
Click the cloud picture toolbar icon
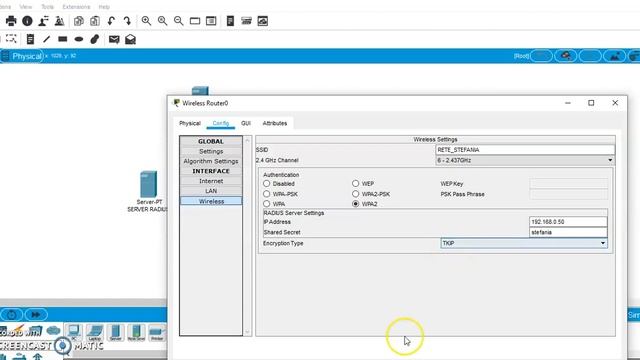coord(262,21)
